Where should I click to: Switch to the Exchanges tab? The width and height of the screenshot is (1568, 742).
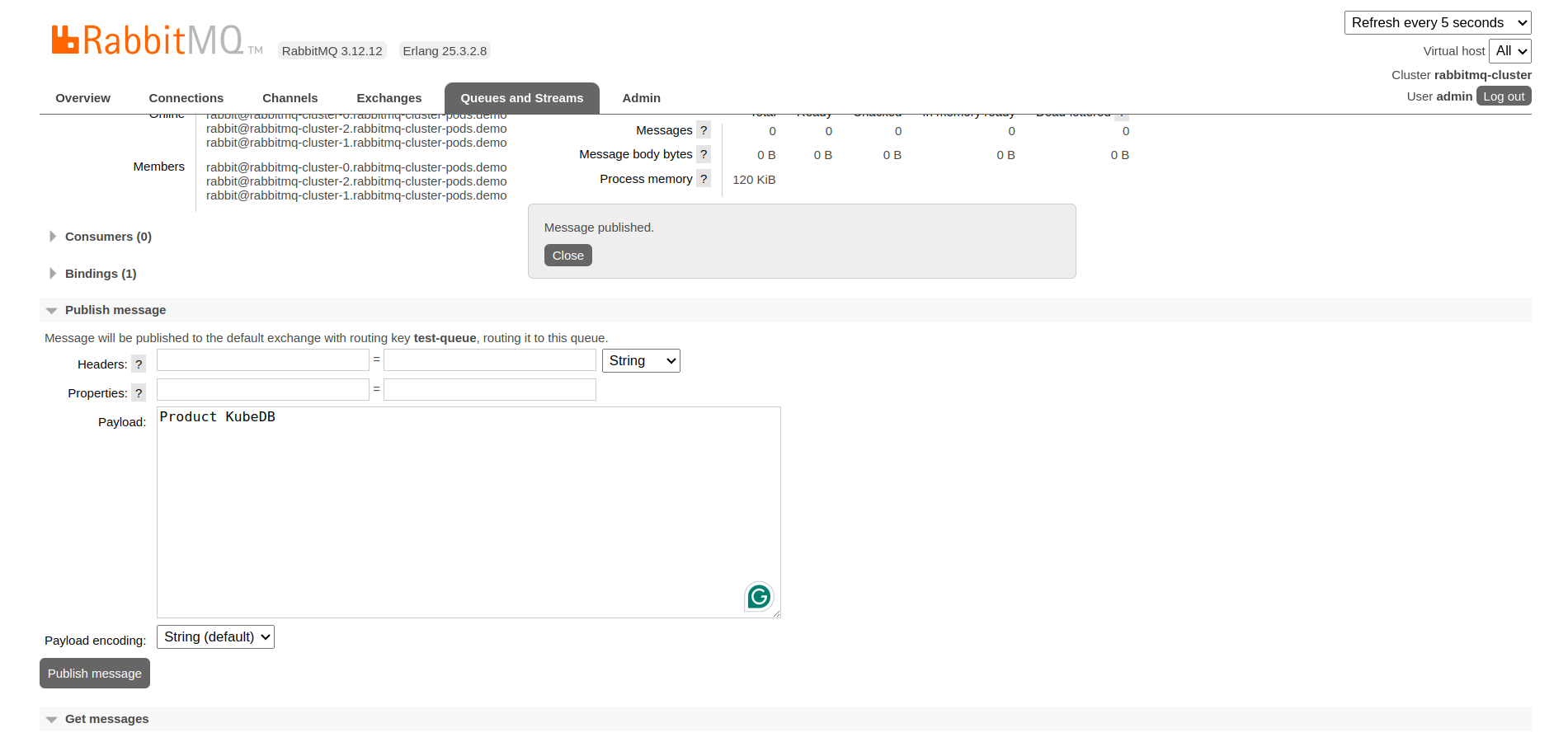(x=388, y=98)
